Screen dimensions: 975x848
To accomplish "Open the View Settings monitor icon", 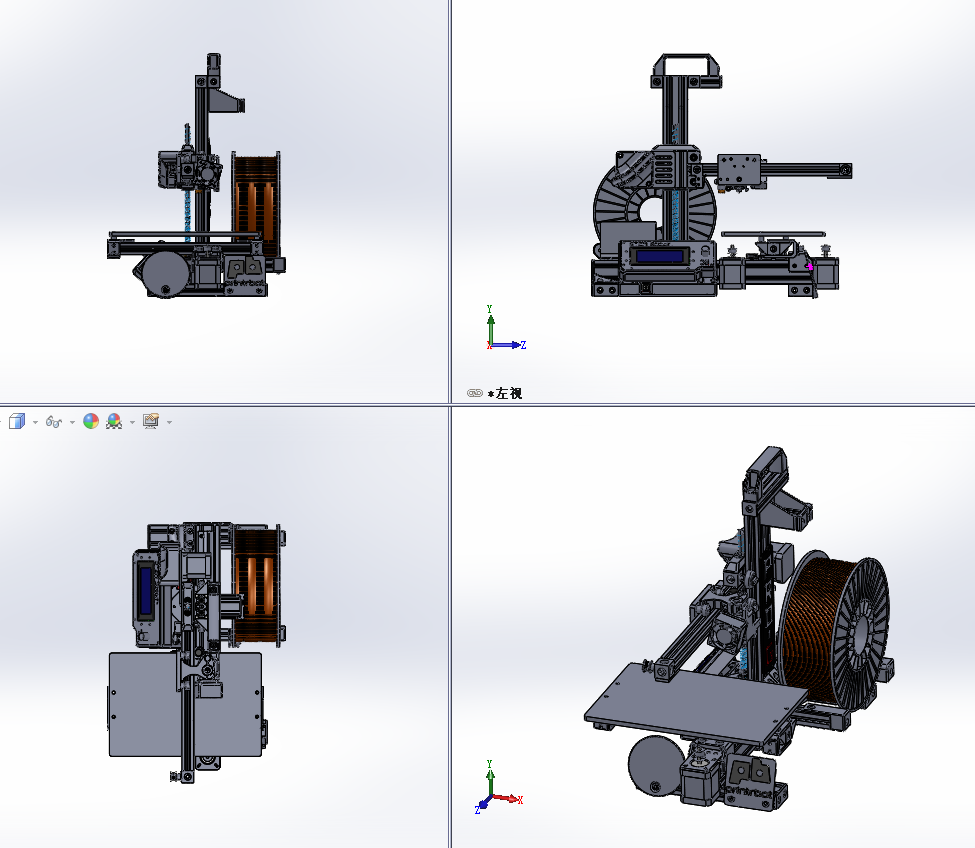I will tap(150, 422).
